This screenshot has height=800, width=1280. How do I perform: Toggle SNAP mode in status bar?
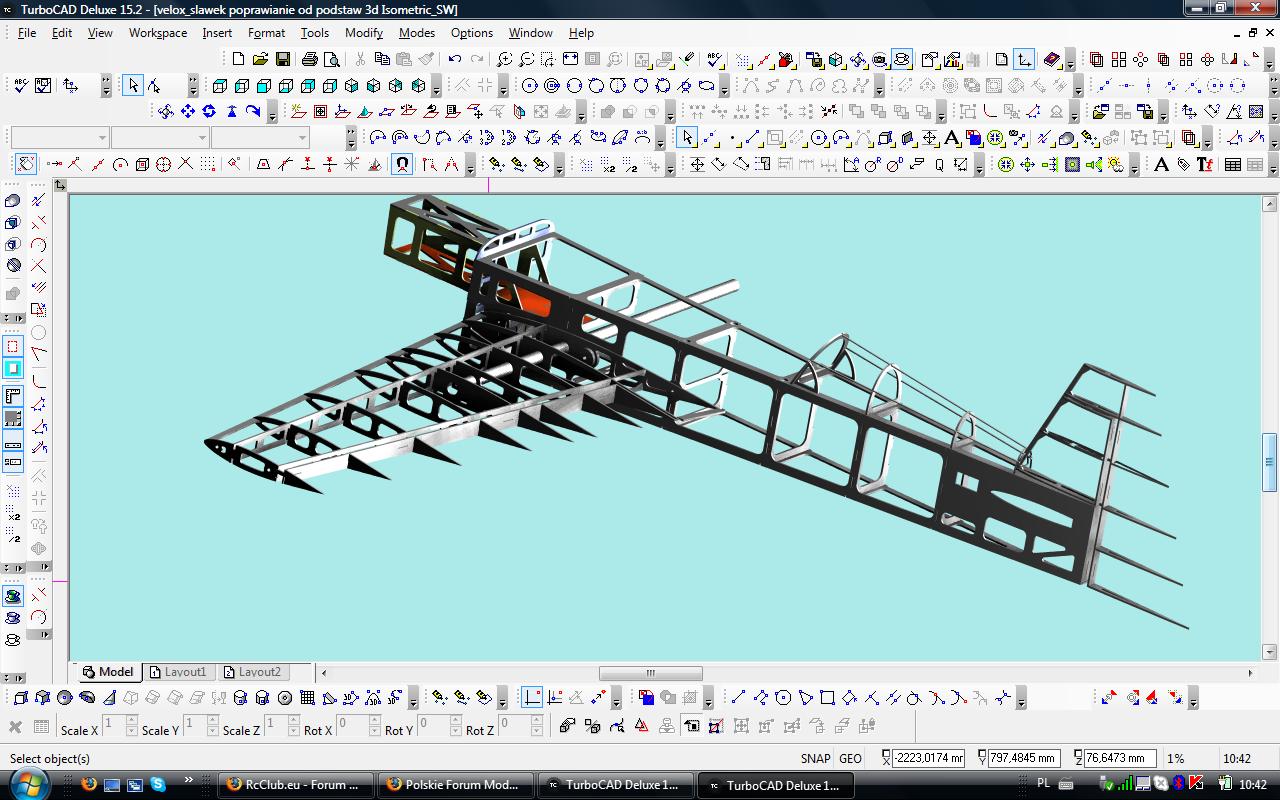815,758
